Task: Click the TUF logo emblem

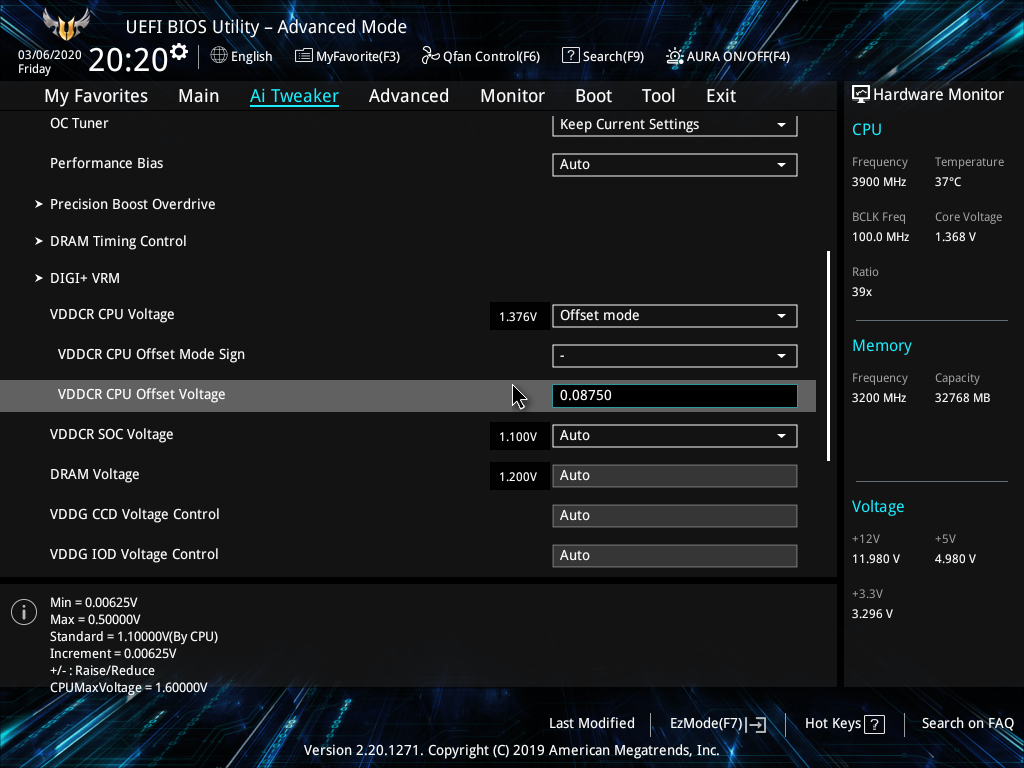Action: click(66, 25)
